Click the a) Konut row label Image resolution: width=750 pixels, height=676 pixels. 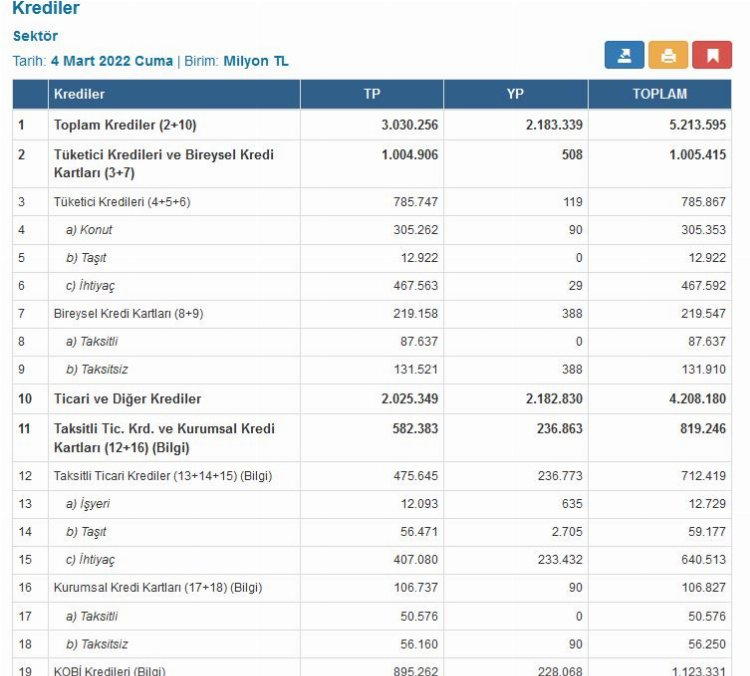(89, 230)
